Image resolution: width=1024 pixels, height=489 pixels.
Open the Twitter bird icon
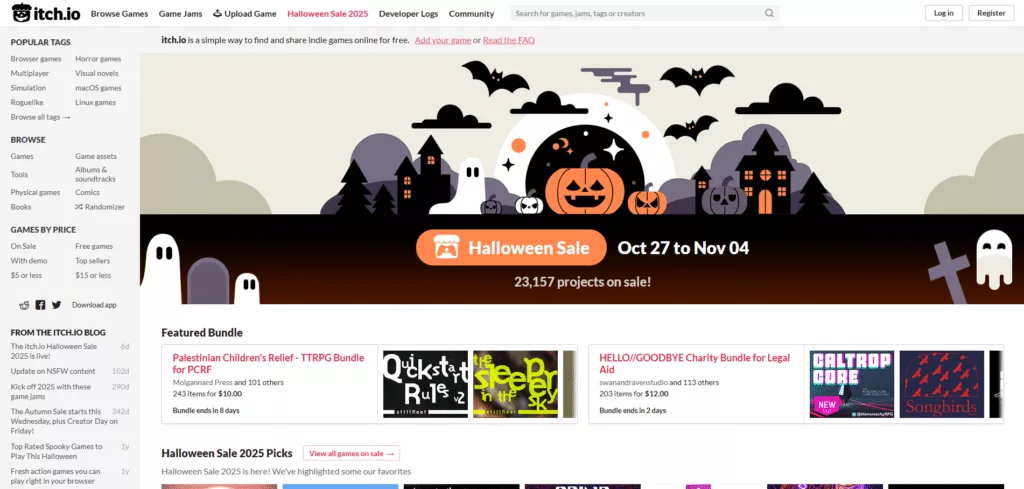[57, 305]
